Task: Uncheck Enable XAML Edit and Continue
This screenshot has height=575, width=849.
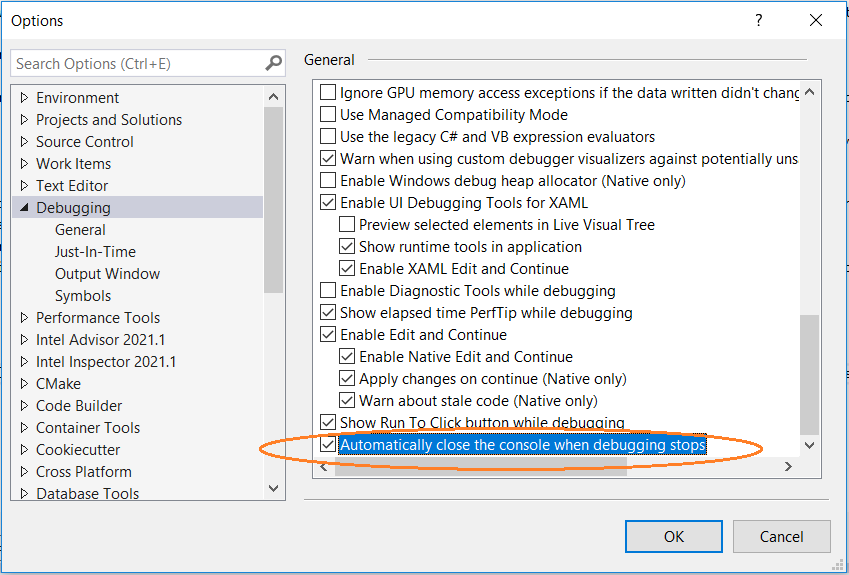Action: tap(347, 269)
